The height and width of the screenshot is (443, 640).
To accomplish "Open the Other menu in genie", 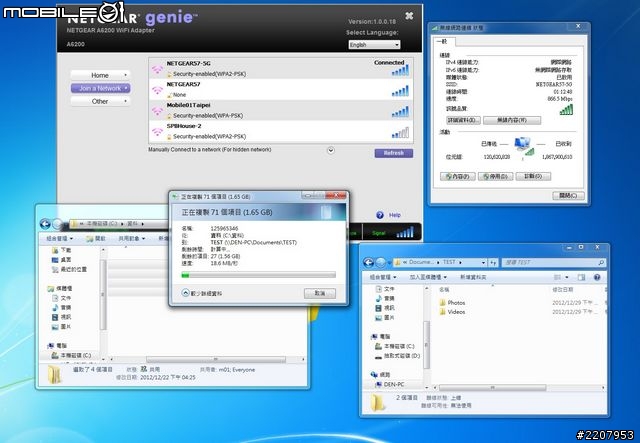I will [100, 101].
